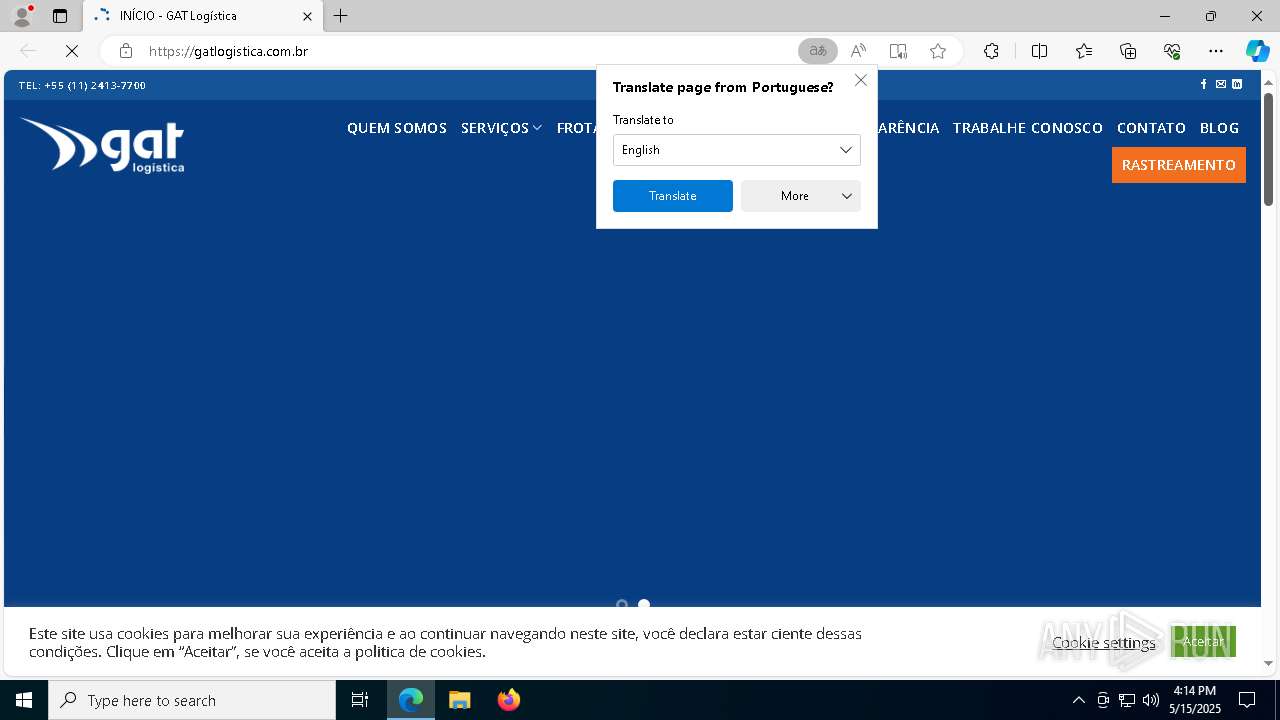The width and height of the screenshot is (1280, 720).
Task: Open the GAT Facebook icon link
Action: pyautogui.click(x=1203, y=84)
